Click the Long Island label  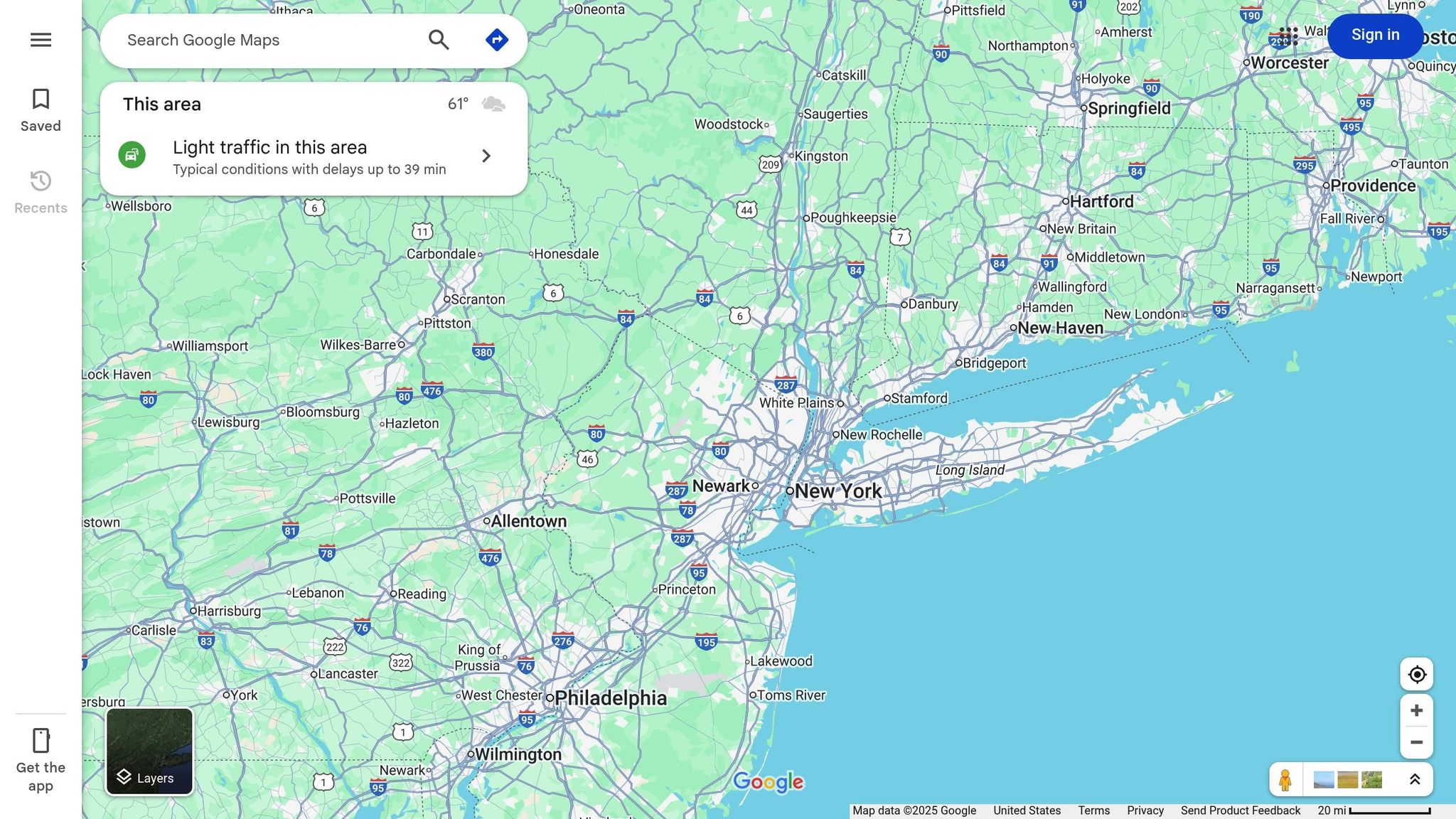pyautogui.click(x=970, y=470)
